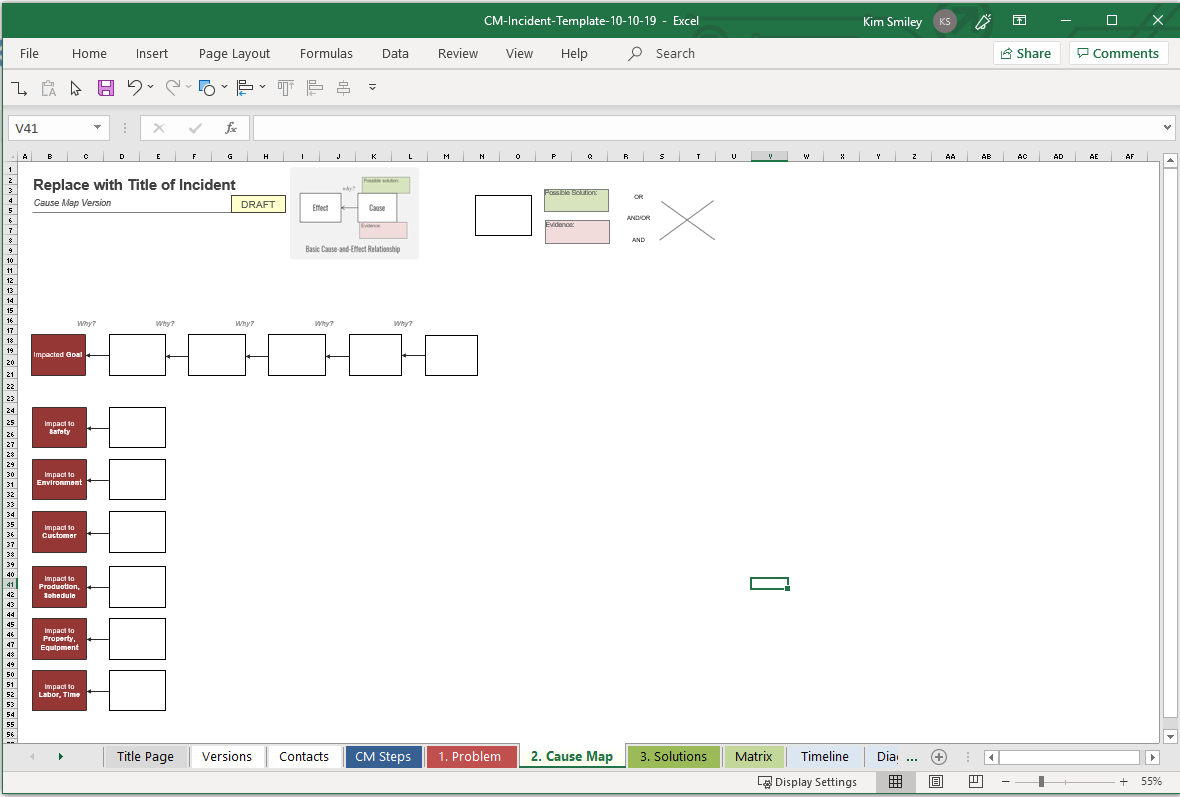The width and height of the screenshot is (1180, 797).
Task: Click the Insert Function fx icon
Action: [231, 128]
